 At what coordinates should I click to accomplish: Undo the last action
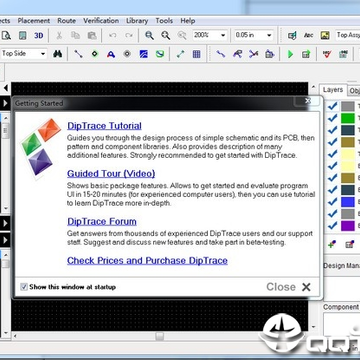click(x=113, y=35)
